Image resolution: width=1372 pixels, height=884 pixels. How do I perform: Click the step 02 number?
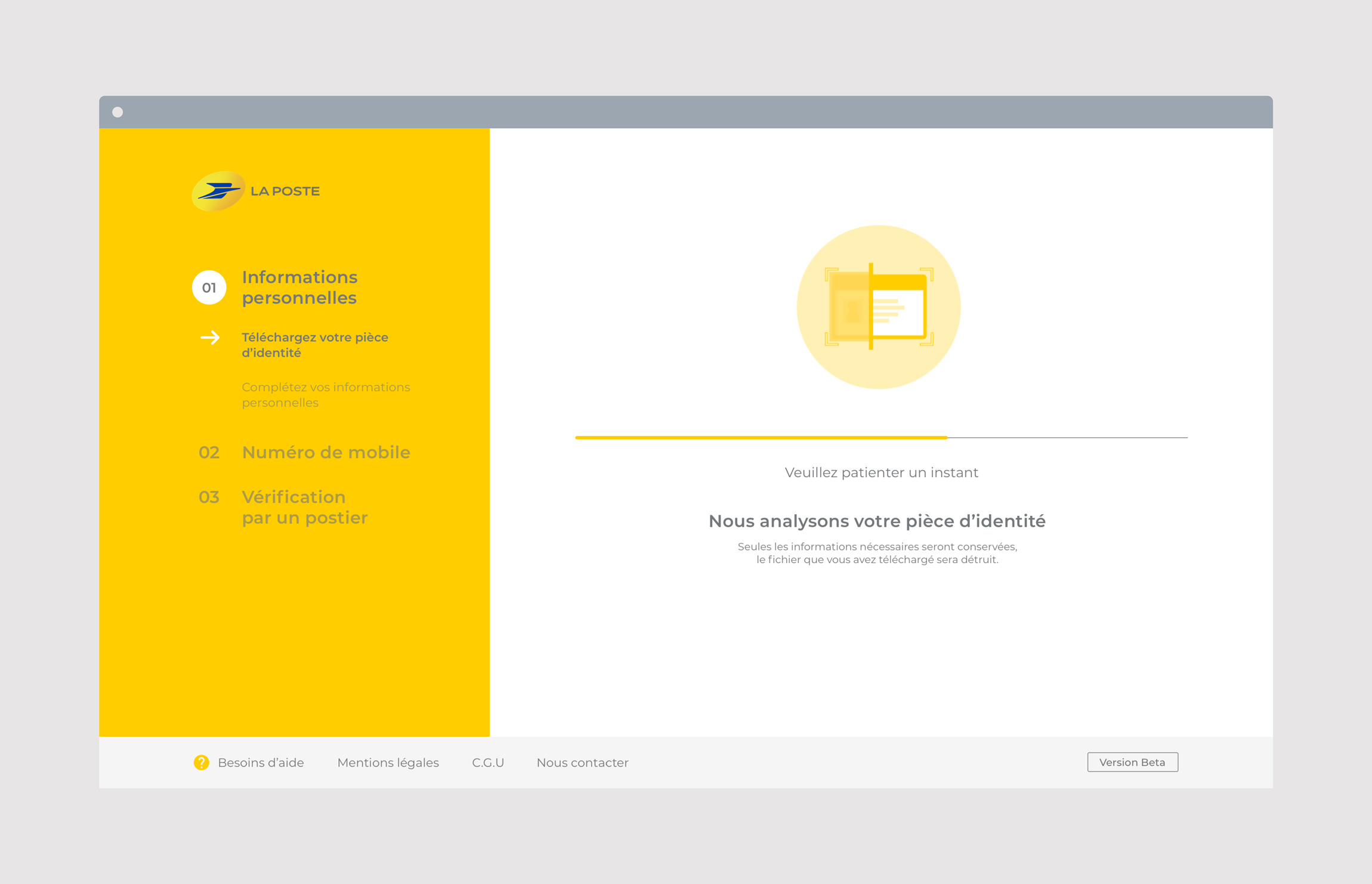click(209, 452)
